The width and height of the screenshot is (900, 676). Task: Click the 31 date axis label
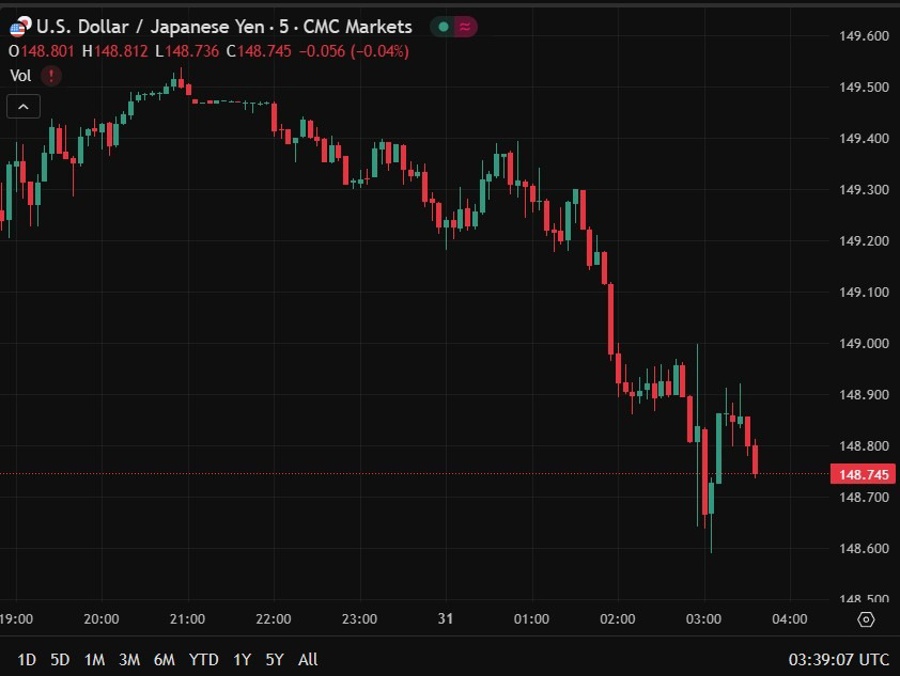[x=445, y=619]
